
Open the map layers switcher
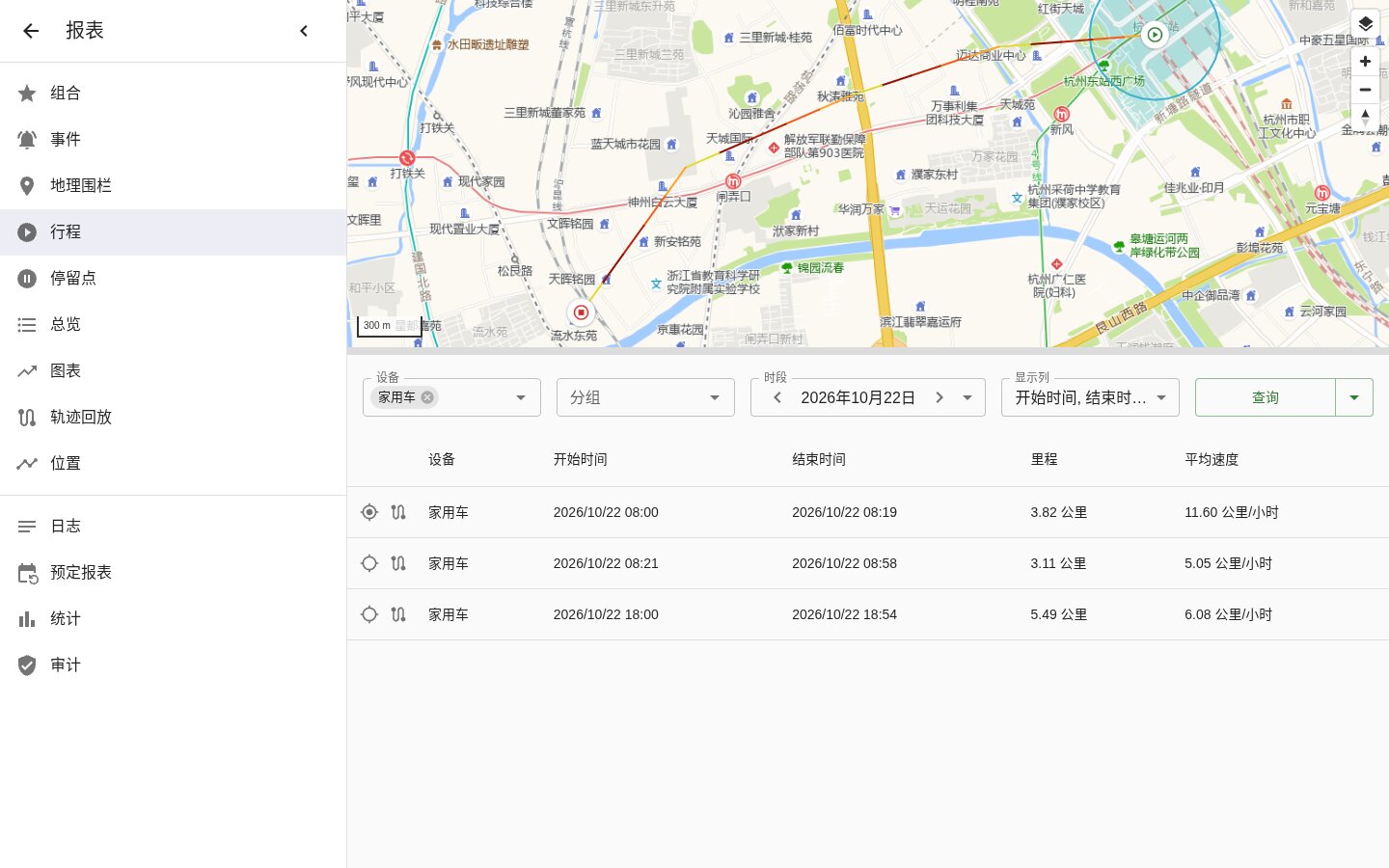[1365, 24]
